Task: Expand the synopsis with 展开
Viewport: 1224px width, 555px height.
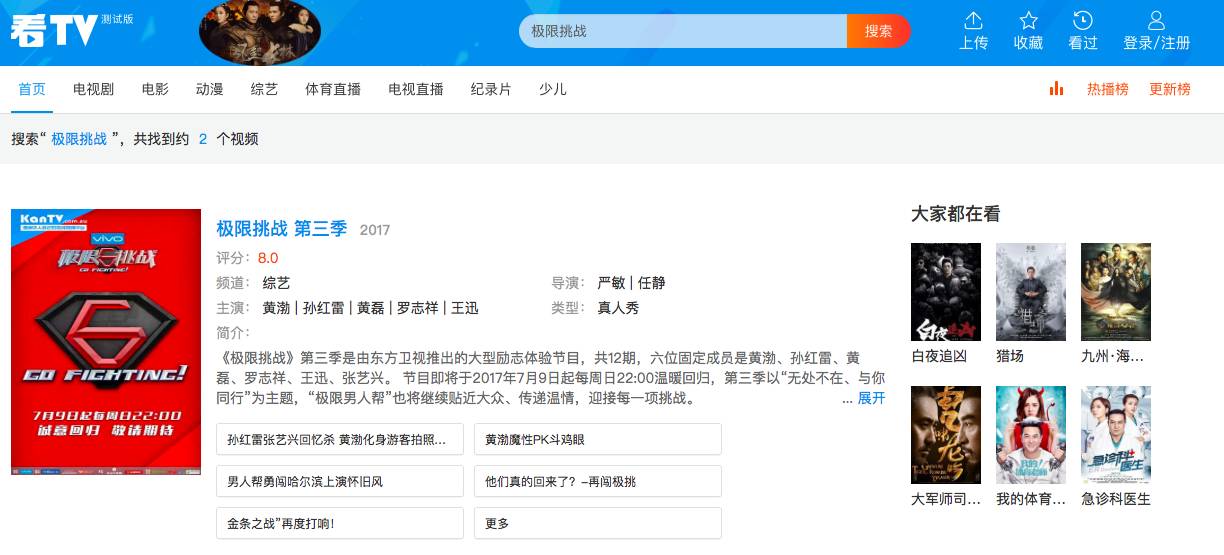Action: tap(871, 398)
